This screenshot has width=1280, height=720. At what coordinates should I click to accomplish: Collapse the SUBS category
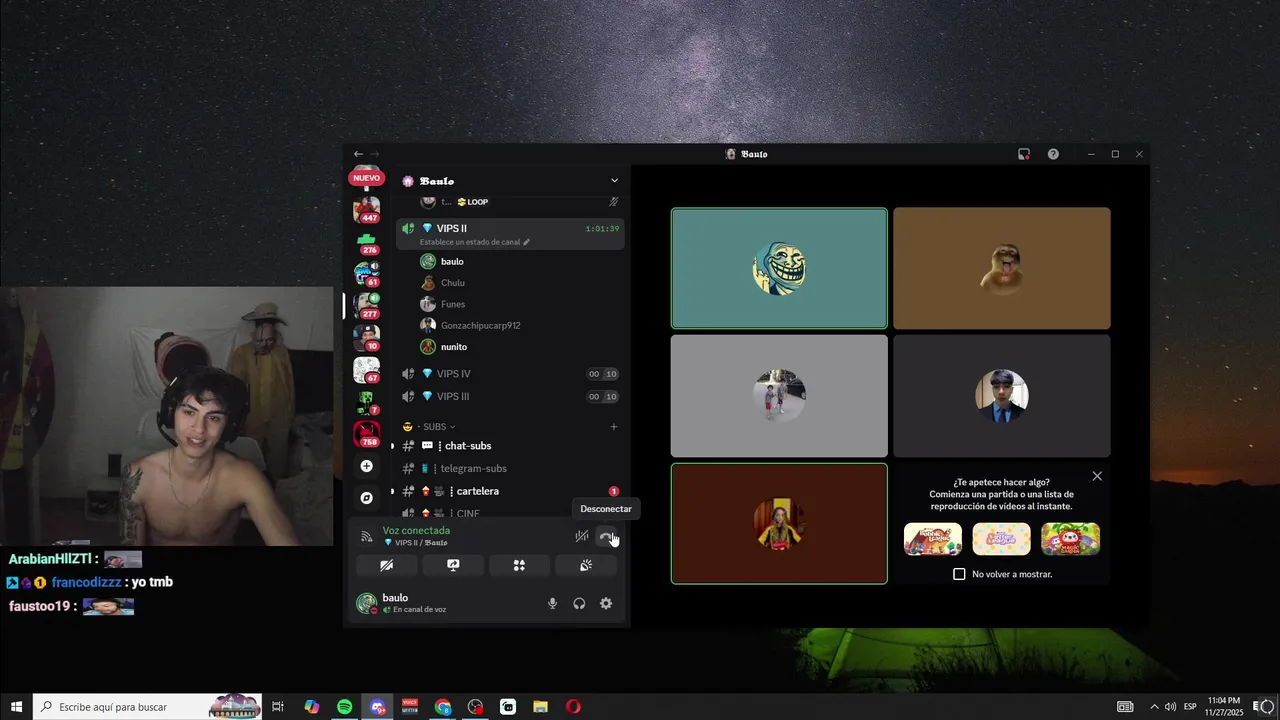(435, 427)
